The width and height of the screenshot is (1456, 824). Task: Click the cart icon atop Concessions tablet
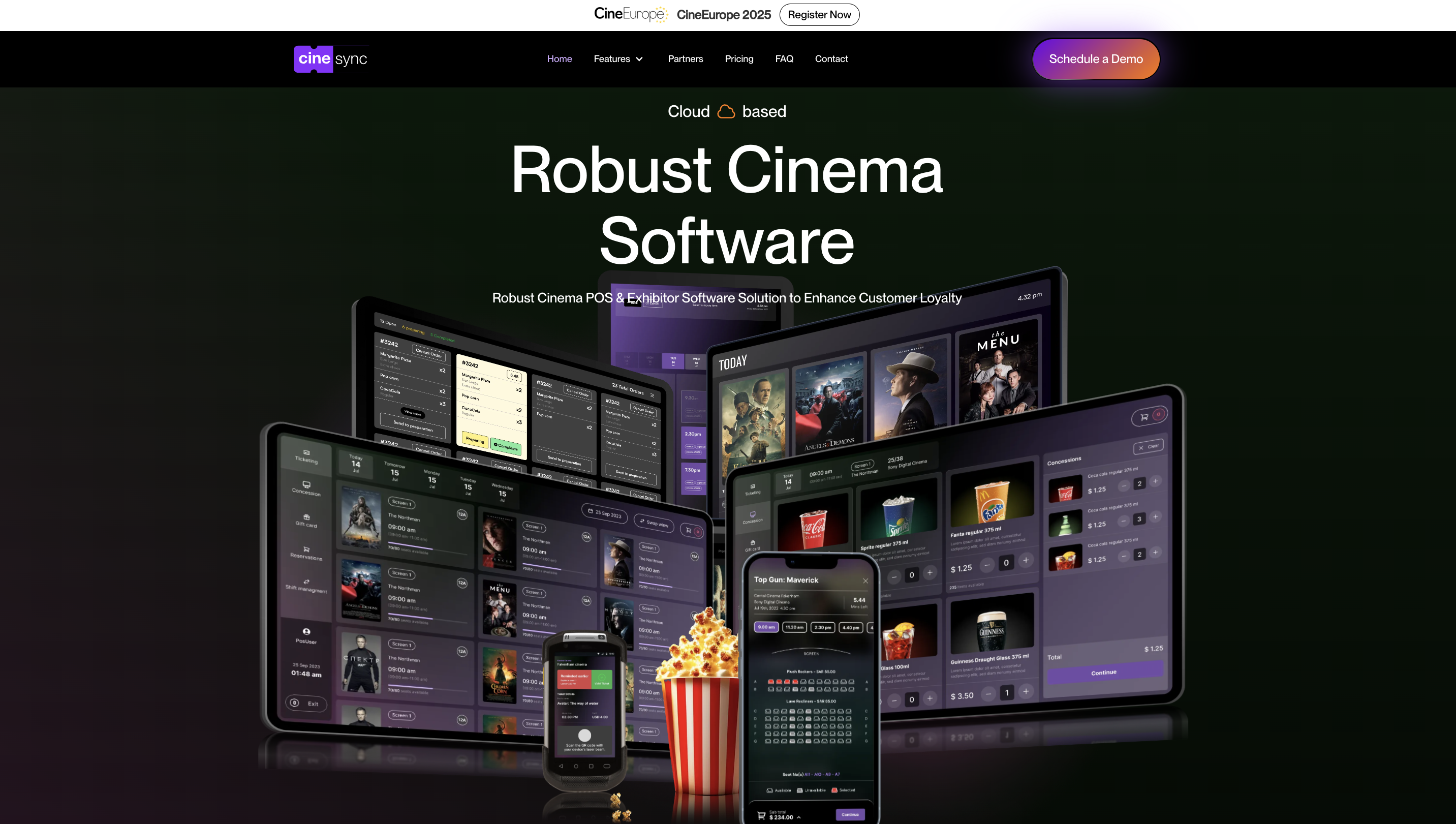[1144, 417]
